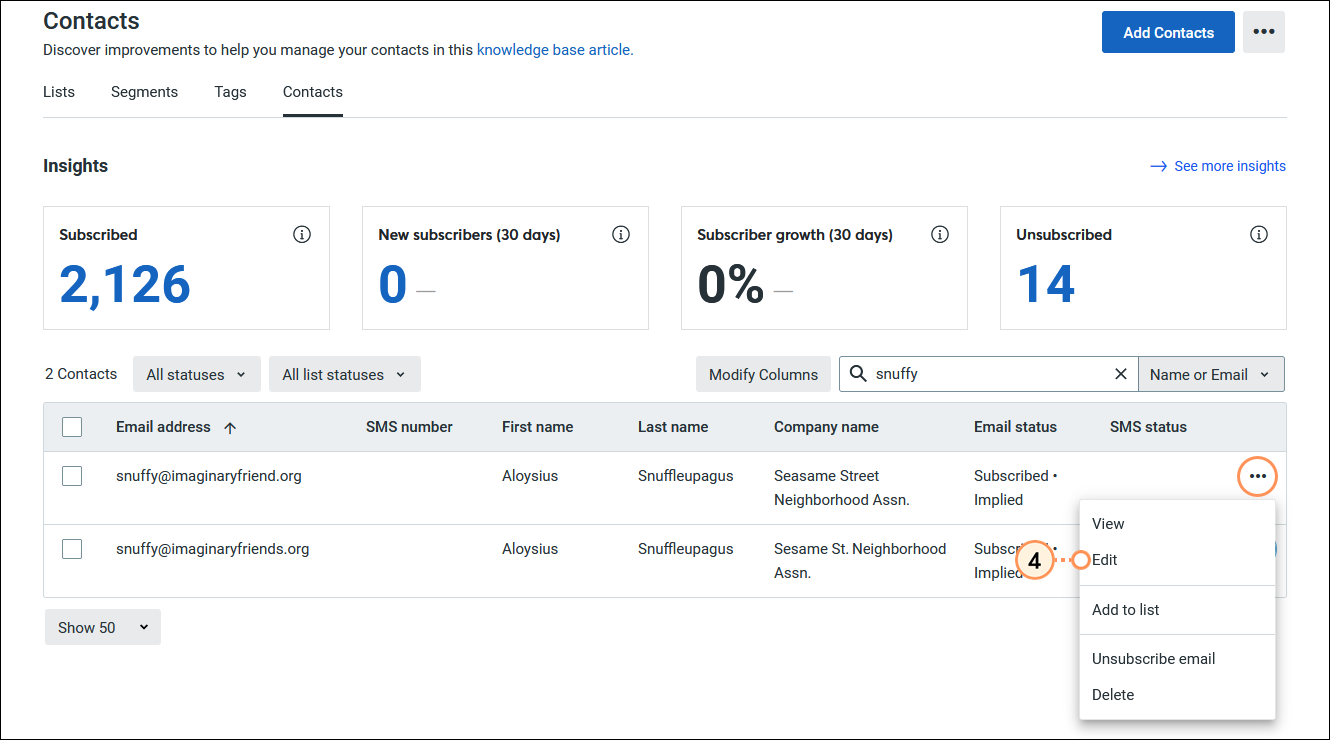Image resolution: width=1330 pixels, height=740 pixels.
Task: Open the All list statuses dropdown
Action: [345, 374]
